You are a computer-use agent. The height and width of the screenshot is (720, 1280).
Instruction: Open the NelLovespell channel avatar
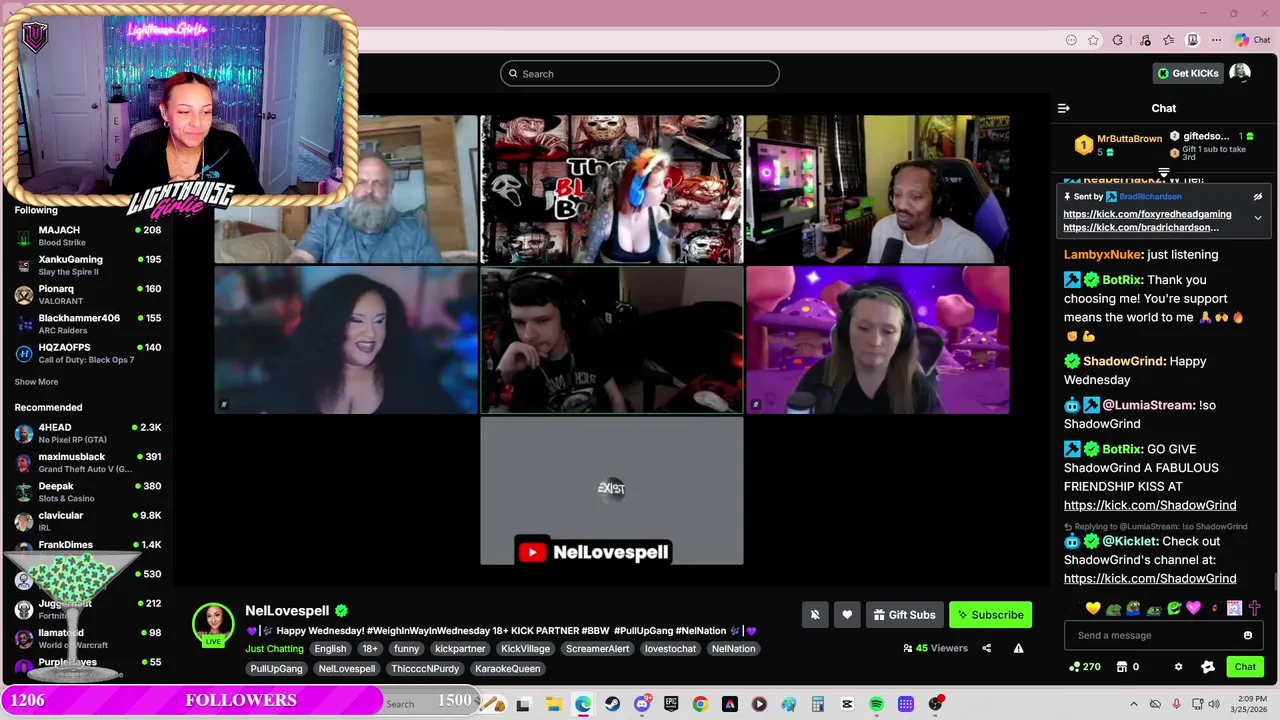(x=213, y=625)
